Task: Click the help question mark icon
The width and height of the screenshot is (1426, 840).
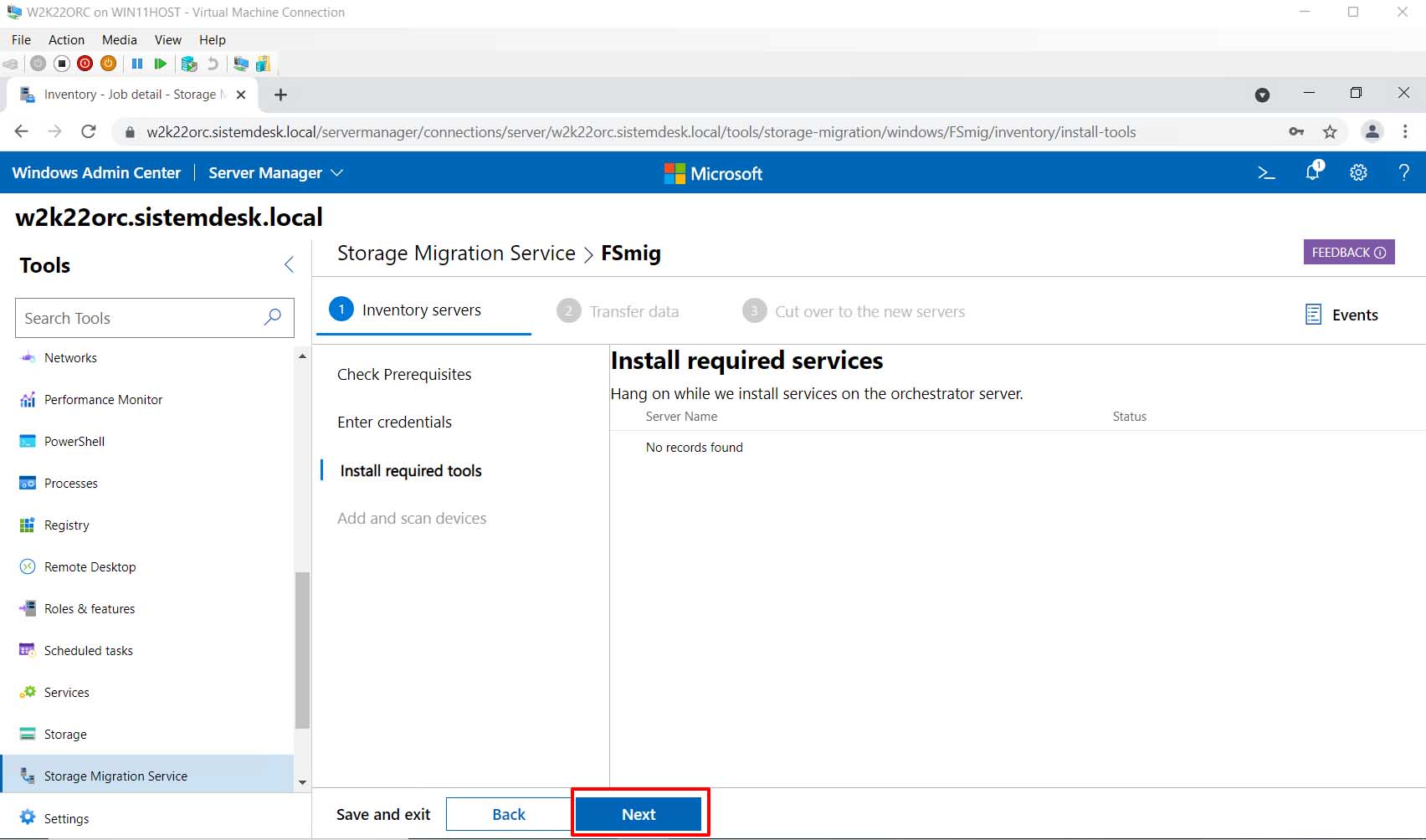Action: click(x=1403, y=173)
